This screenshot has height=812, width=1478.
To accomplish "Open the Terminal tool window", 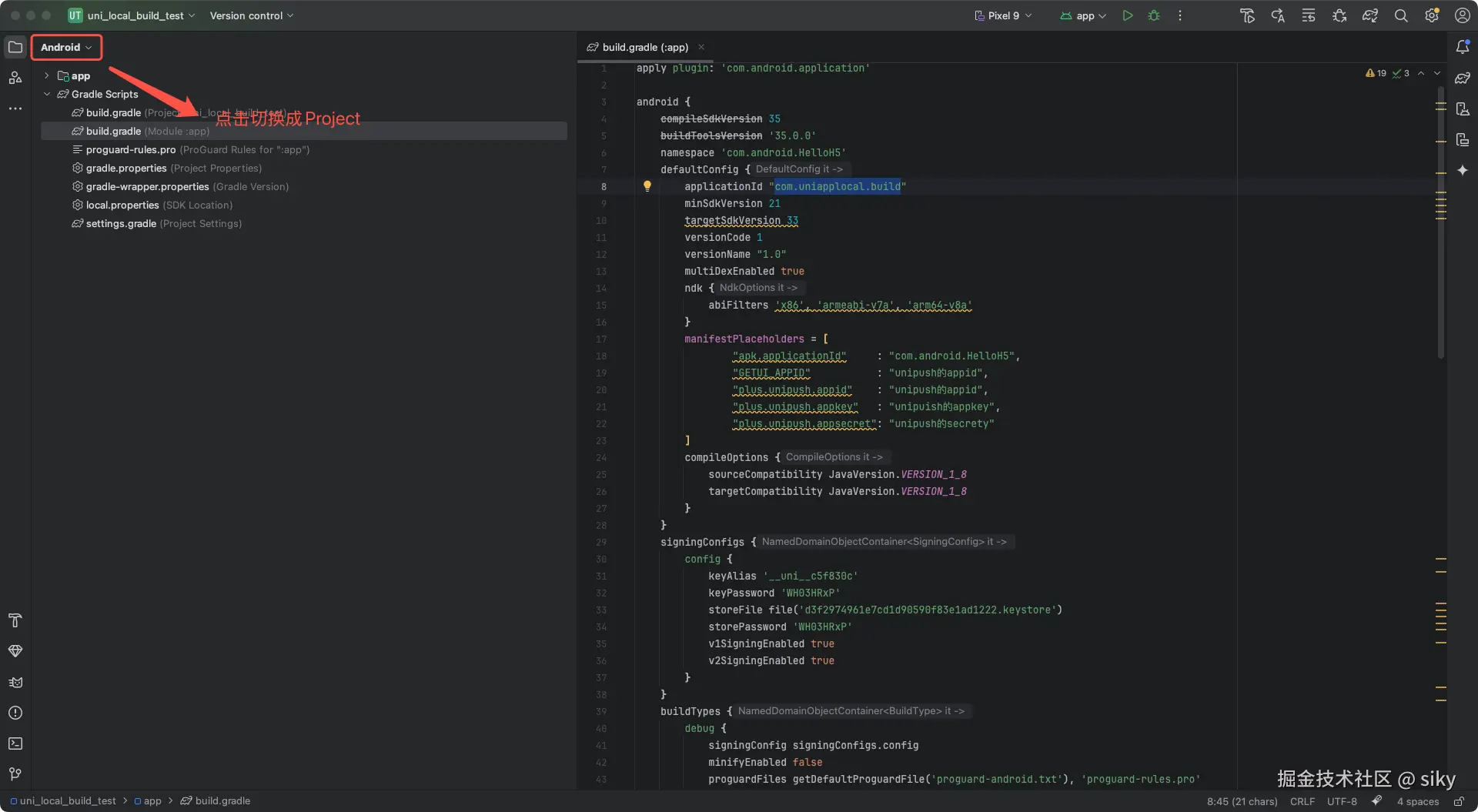I will pos(15,743).
